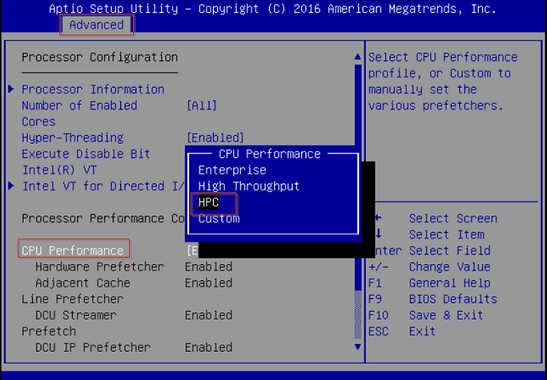Viewport: 547px width, 380px height.
Task: Click the Select Field hint
Action: (x=450, y=251)
